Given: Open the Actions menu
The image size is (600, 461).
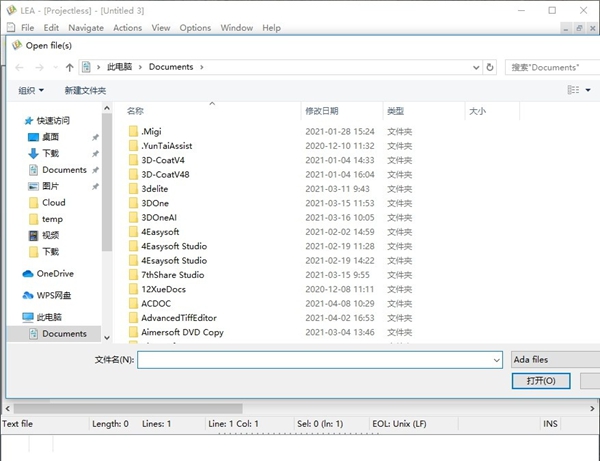Looking at the screenshot, I should tap(127, 28).
